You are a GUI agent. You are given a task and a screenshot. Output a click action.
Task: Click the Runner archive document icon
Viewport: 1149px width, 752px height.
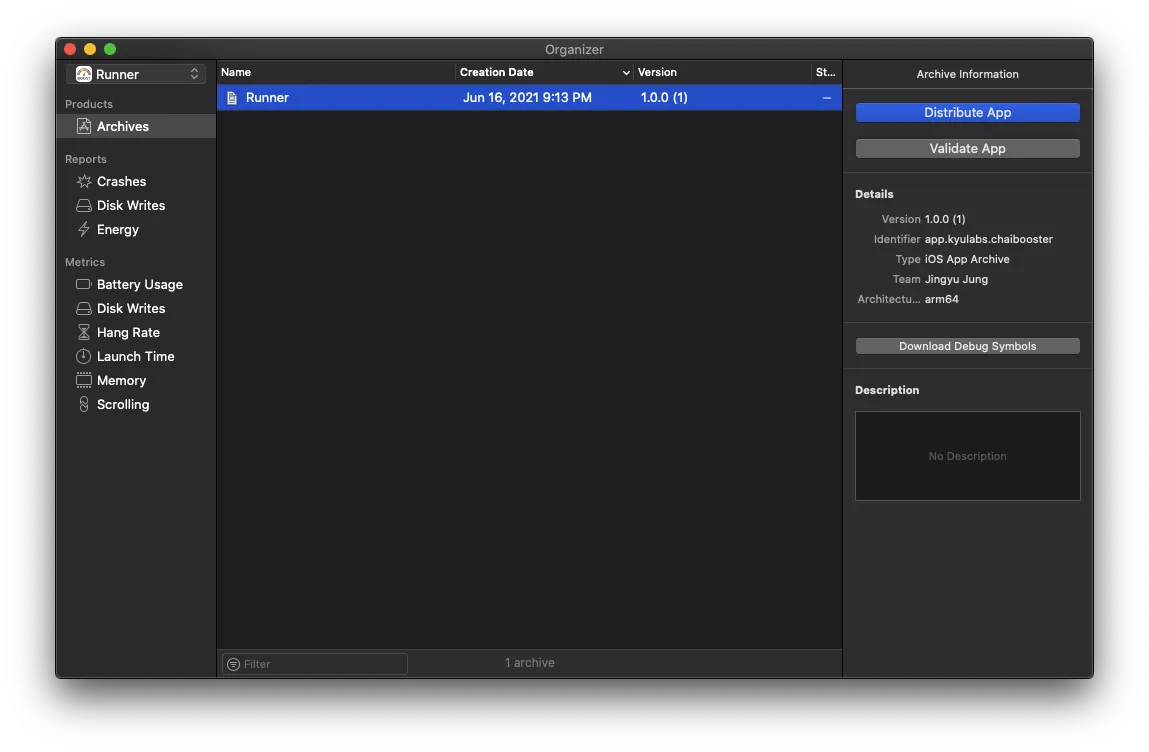(x=232, y=97)
